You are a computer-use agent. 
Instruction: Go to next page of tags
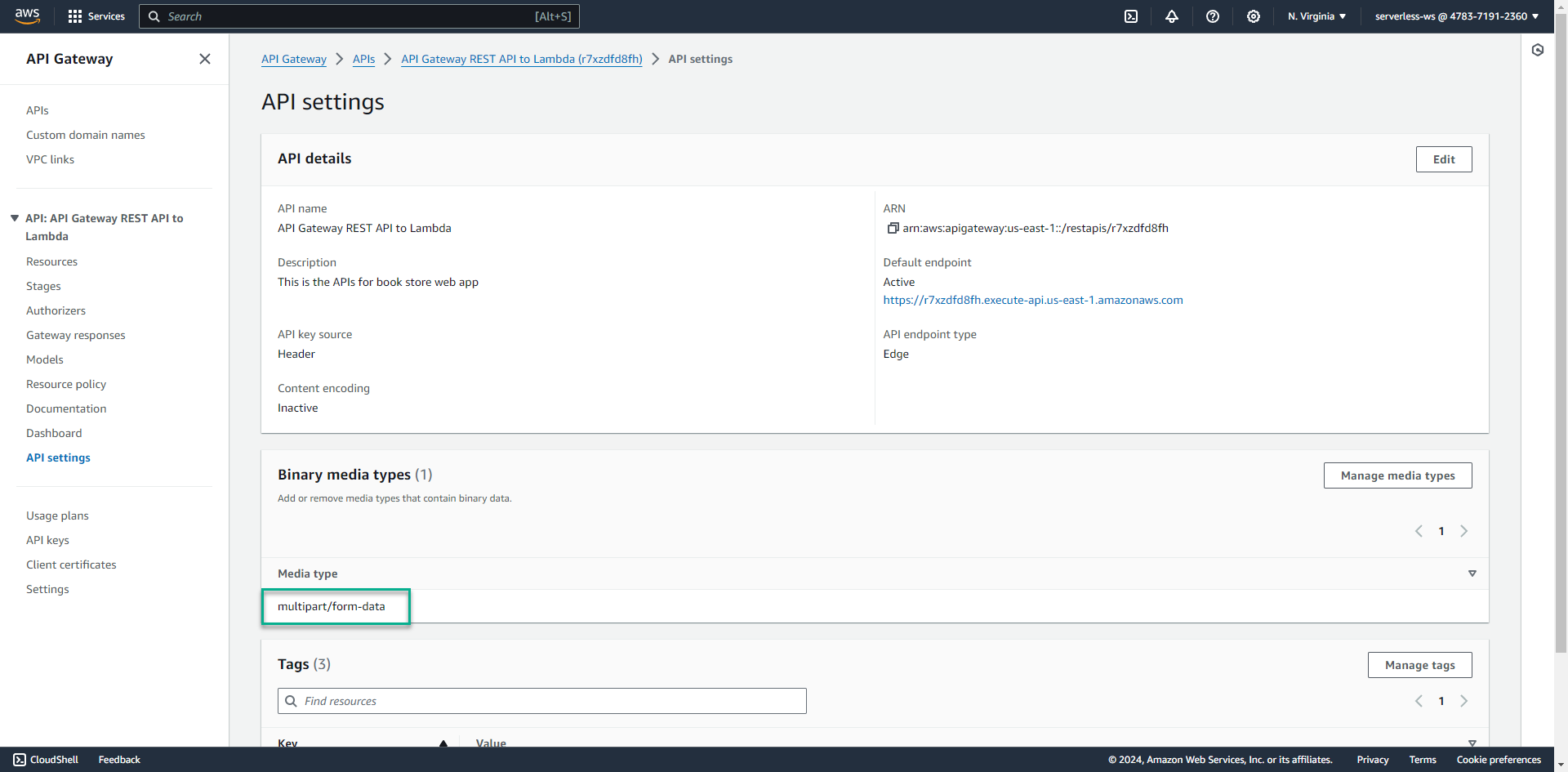tap(1464, 701)
